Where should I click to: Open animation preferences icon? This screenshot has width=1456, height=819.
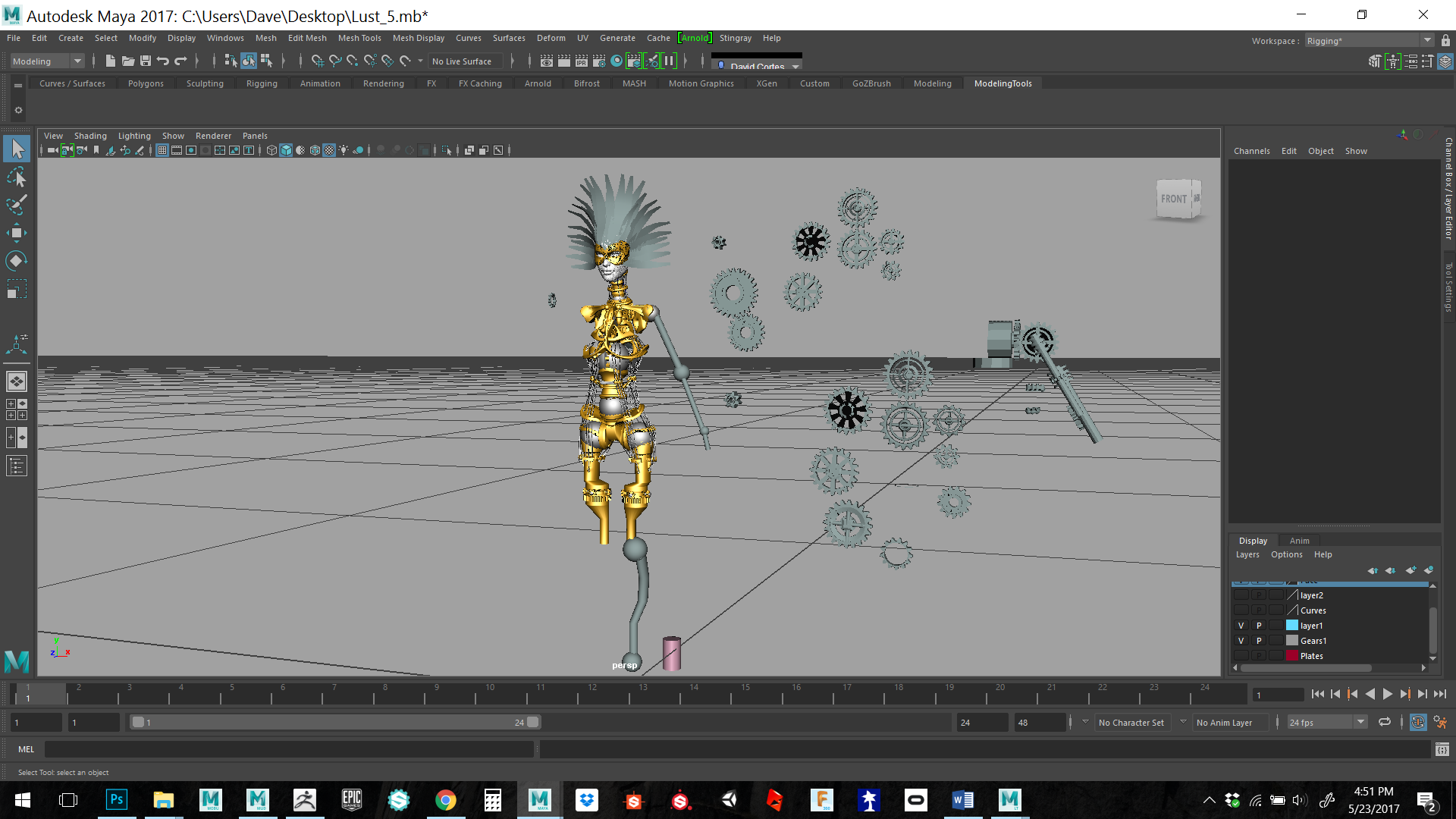[x=1440, y=723]
